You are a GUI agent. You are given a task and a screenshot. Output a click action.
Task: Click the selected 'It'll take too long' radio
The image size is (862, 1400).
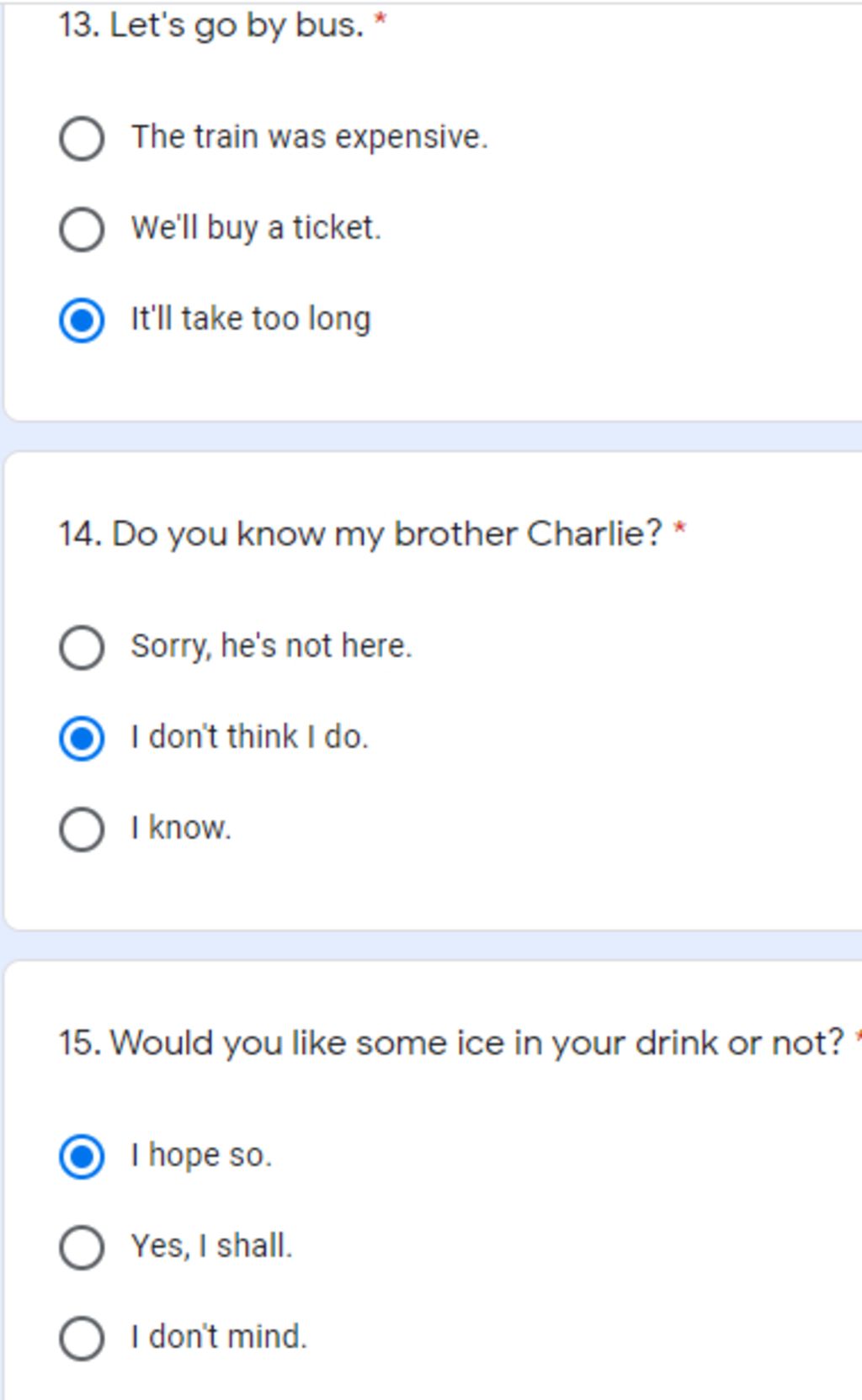pos(82,320)
